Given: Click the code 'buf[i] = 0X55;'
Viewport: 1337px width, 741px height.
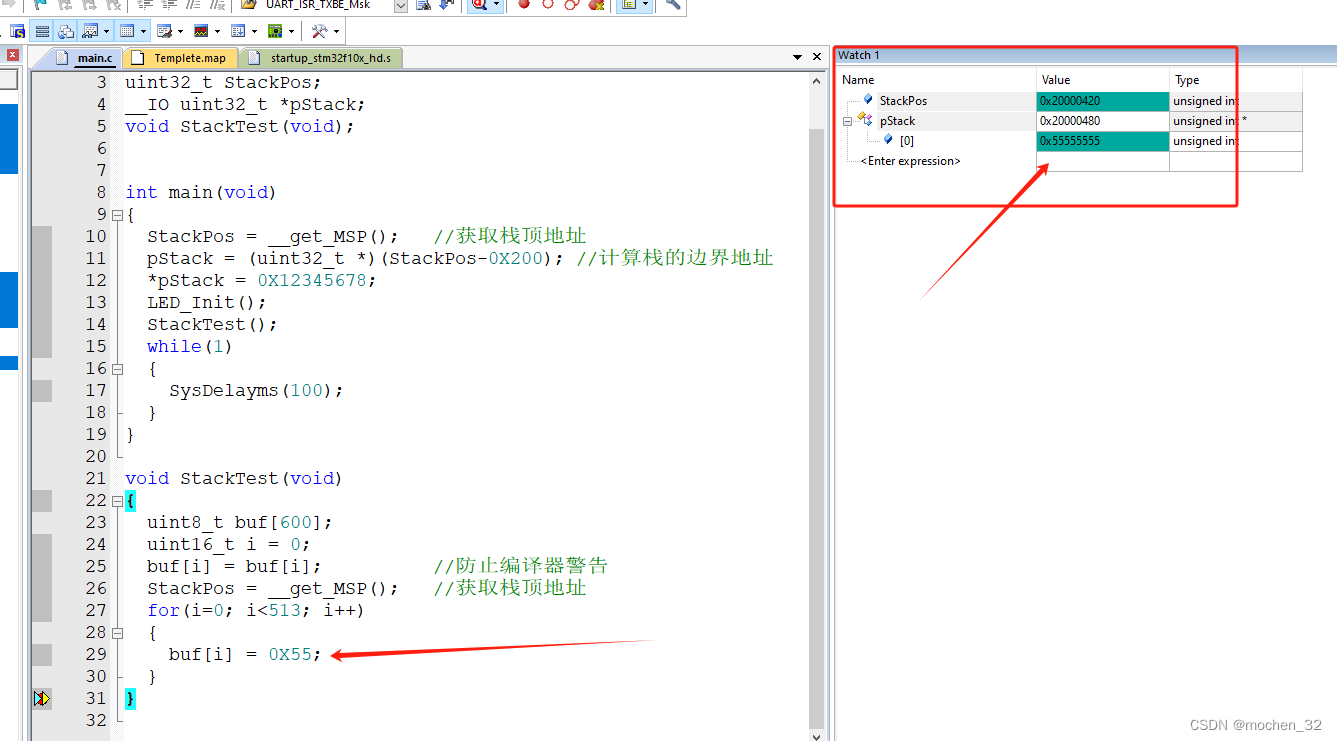Looking at the screenshot, I should tap(245, 655).
